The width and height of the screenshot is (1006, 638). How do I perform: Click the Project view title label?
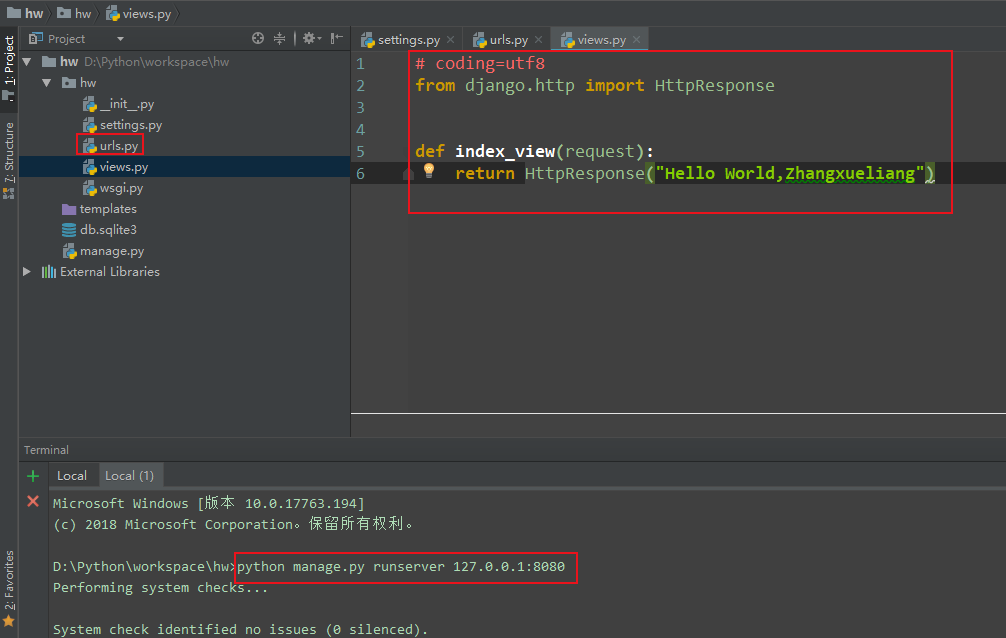(66, 39)
